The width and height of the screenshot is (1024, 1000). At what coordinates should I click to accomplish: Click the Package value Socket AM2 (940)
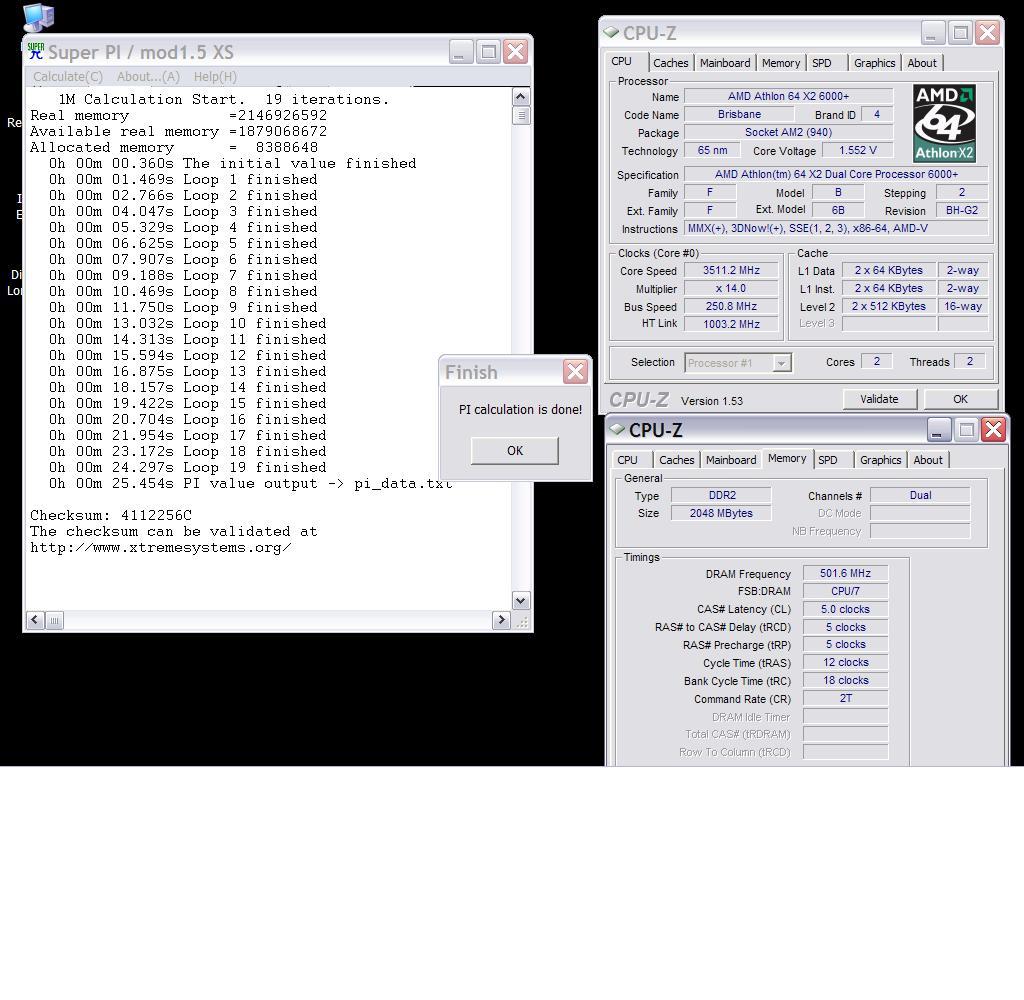(x=788, y=132)
